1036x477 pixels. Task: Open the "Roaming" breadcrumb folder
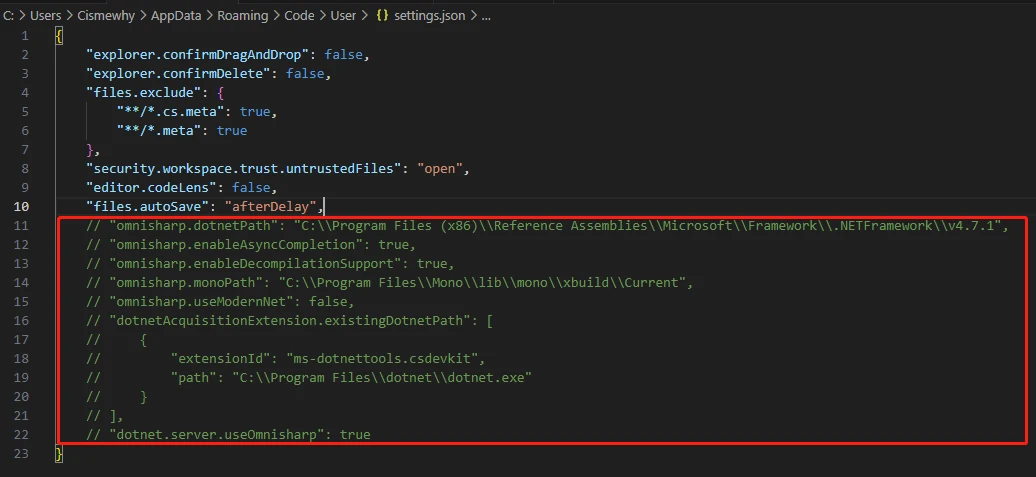(240, 16)
